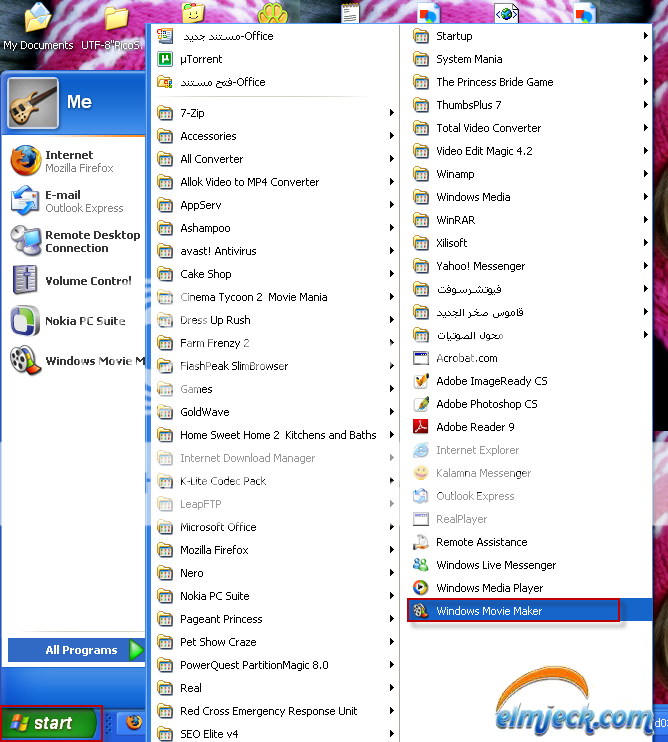Open Windows Movie Maker from pinned list

(x=26, y=361)
